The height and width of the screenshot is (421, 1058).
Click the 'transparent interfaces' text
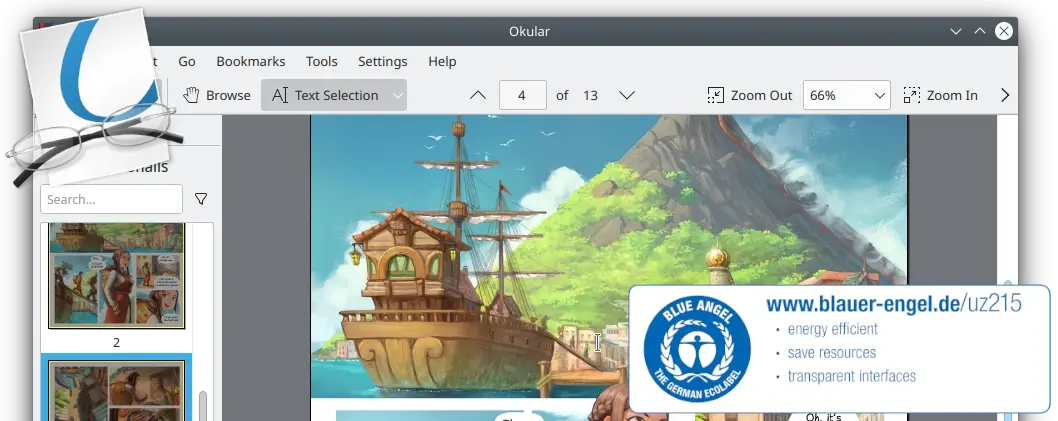pos(852,376)
